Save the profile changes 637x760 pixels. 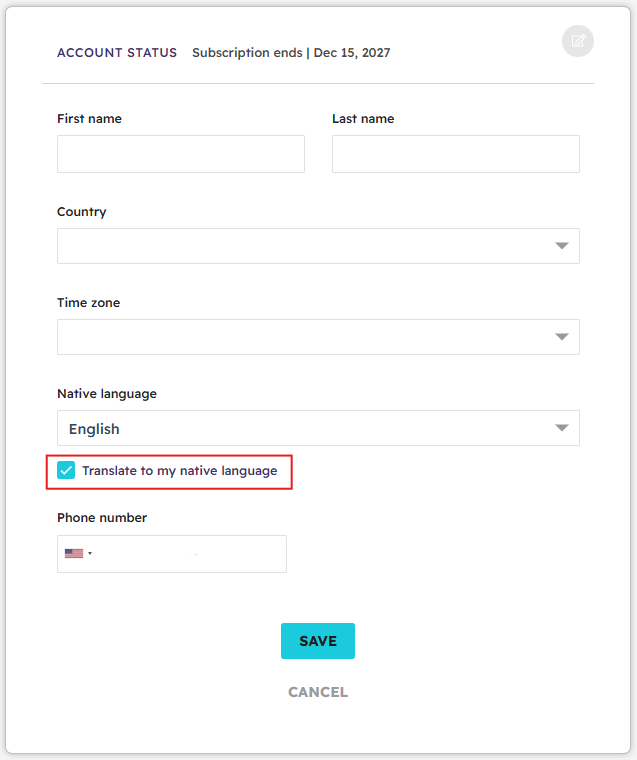click(x=318, y=641)
